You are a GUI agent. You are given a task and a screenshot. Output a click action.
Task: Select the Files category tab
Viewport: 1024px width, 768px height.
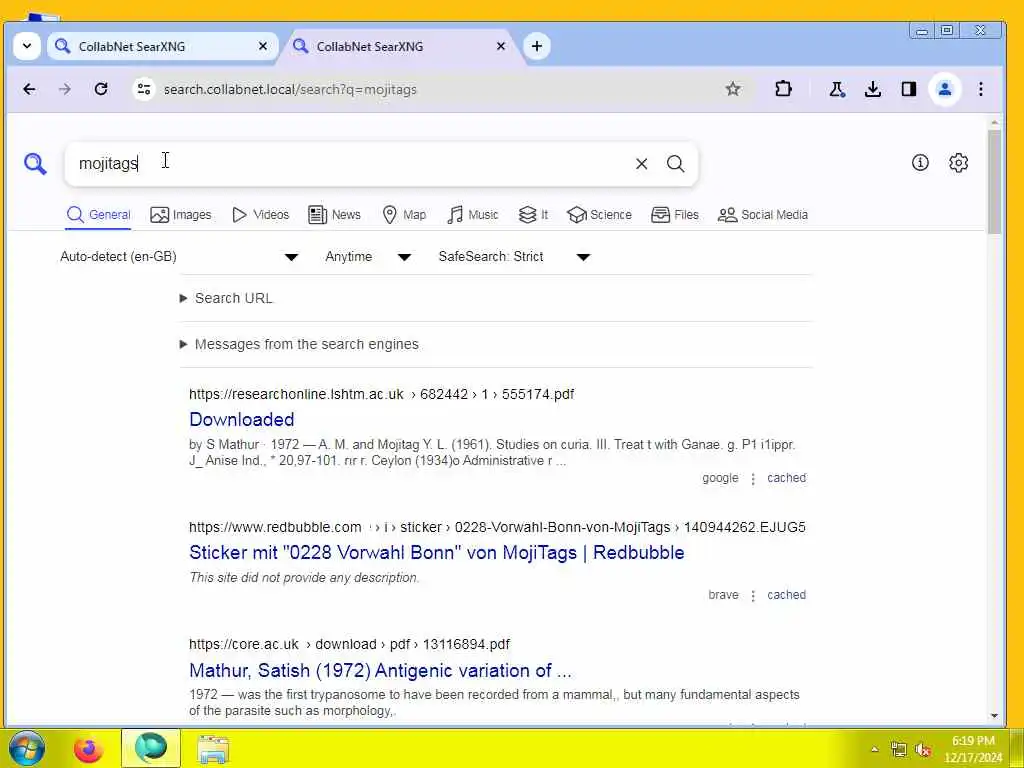(x=675, y=215)
